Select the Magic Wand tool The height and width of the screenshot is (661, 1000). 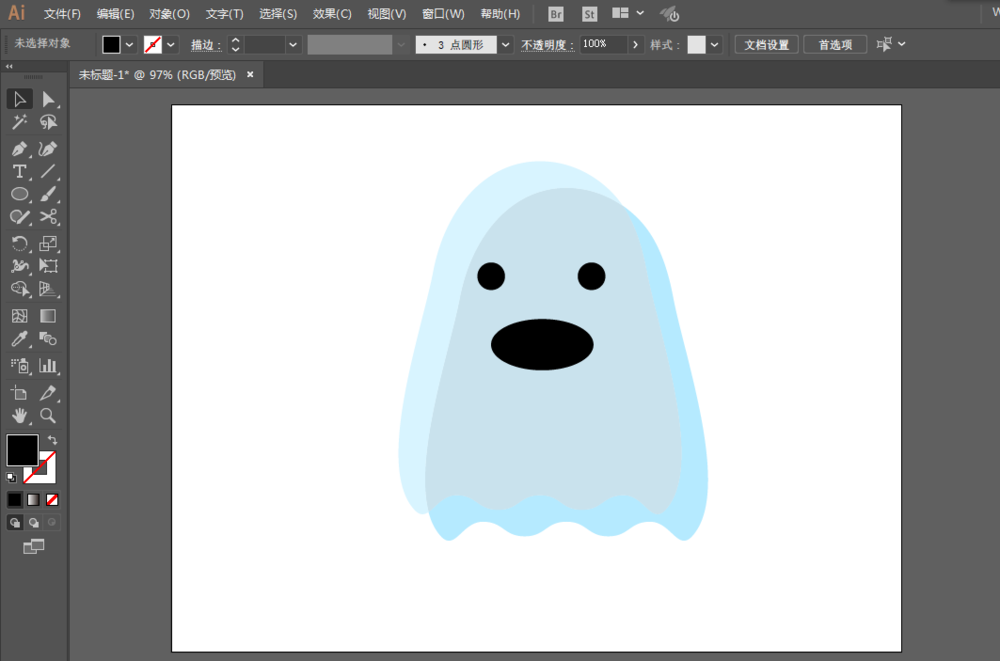point(20,122)
